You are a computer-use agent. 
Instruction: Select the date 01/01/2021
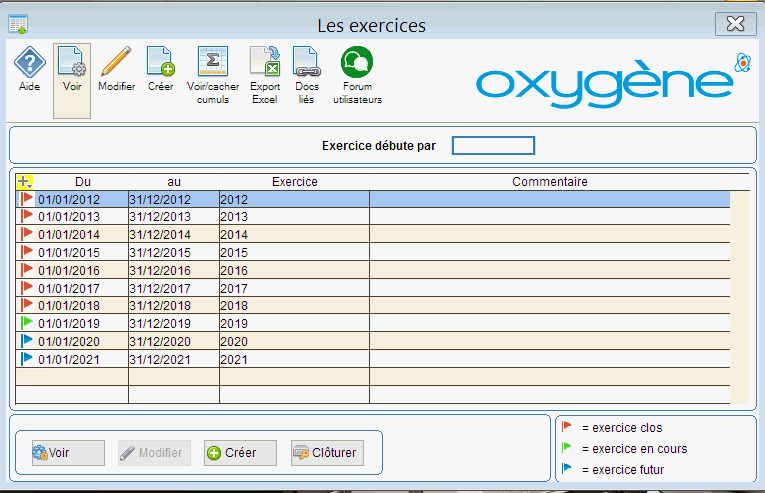click(x=69, y=360)
